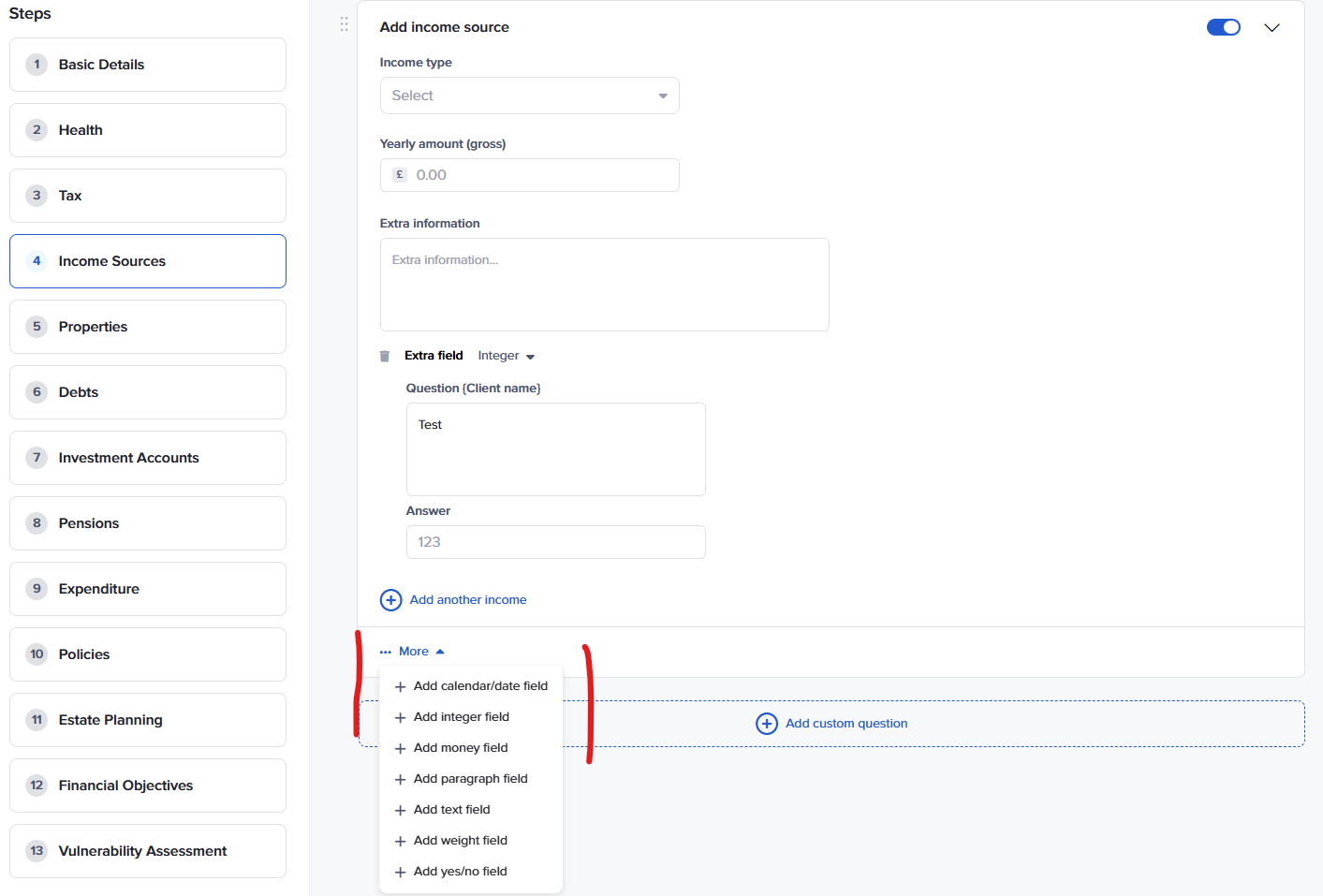Toggle off the Add income source switch
Image resolution: width=1323 pixels, height=896 pixels.
(1223, 27)
